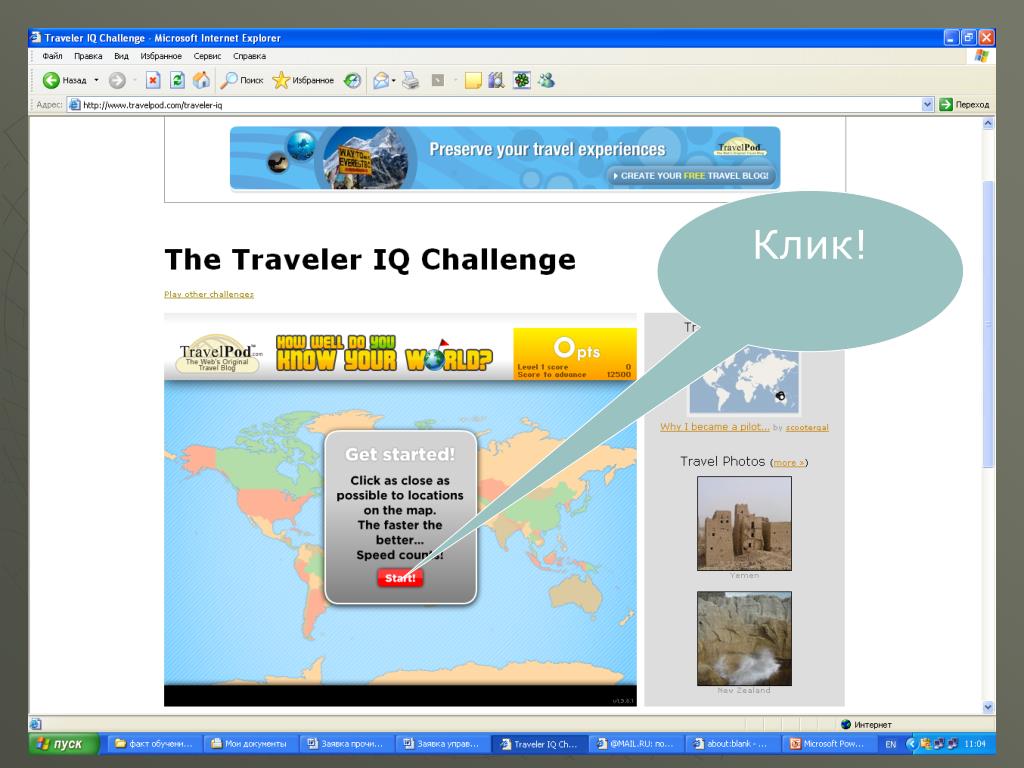Viewport: 1024px width, 768px height.
Task: Open the Research books icon
Action: pyautogui.click(x=496, y=80)
